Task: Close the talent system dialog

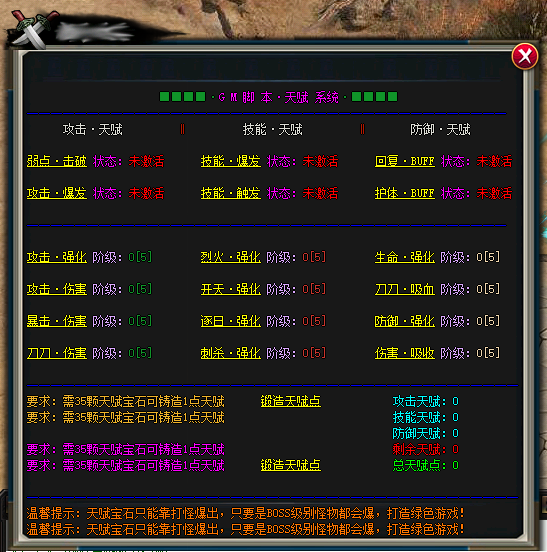Action: click(524, 56)
